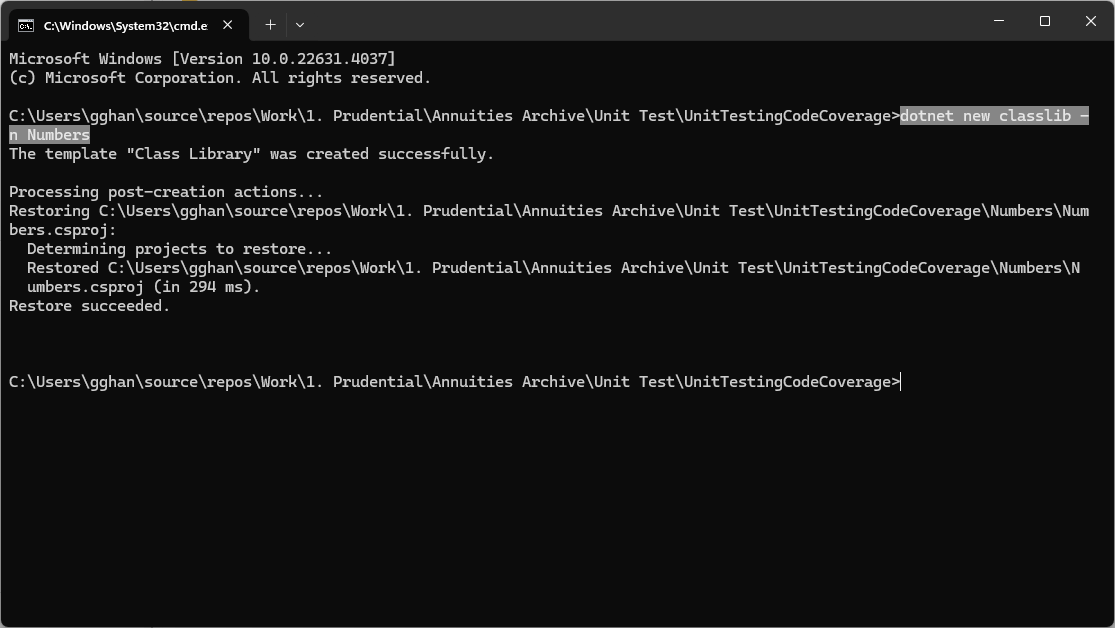Click the "(c) Microsoft Corporation" copyright line
This screenshot has width=1115, height=628.
220,78
